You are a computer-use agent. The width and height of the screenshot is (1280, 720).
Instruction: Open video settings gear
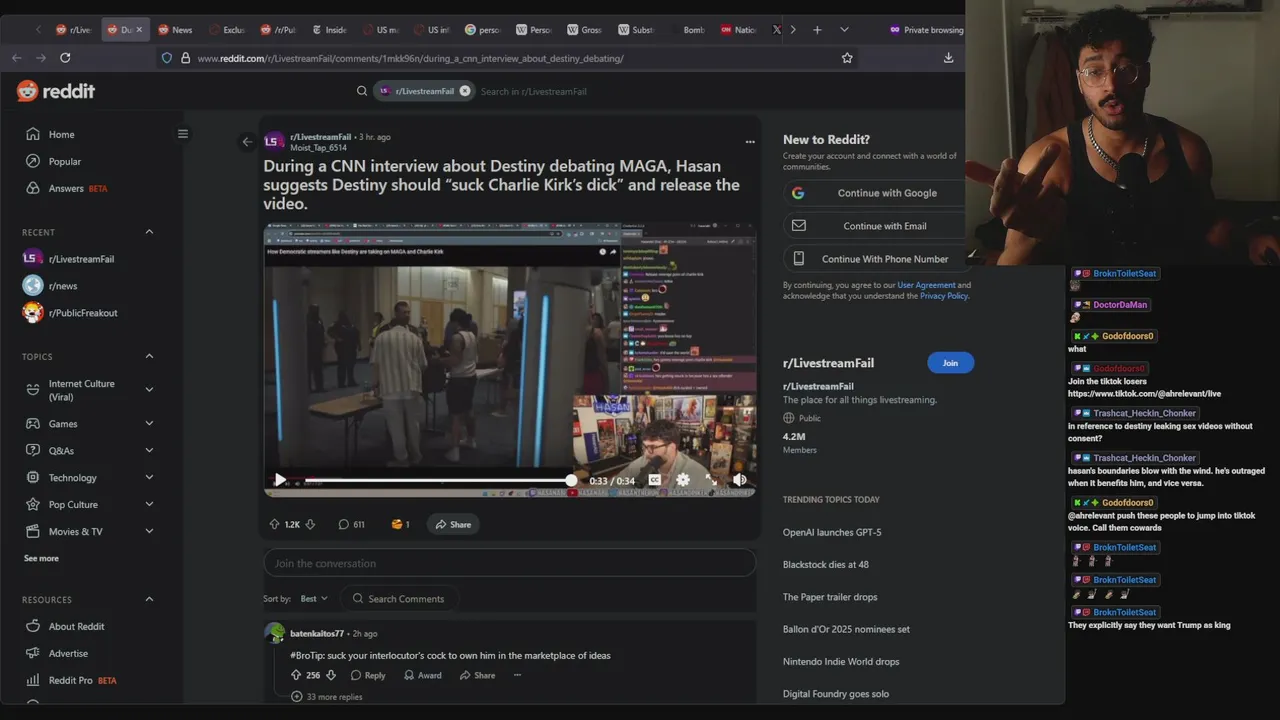click(x=683, y=481)
